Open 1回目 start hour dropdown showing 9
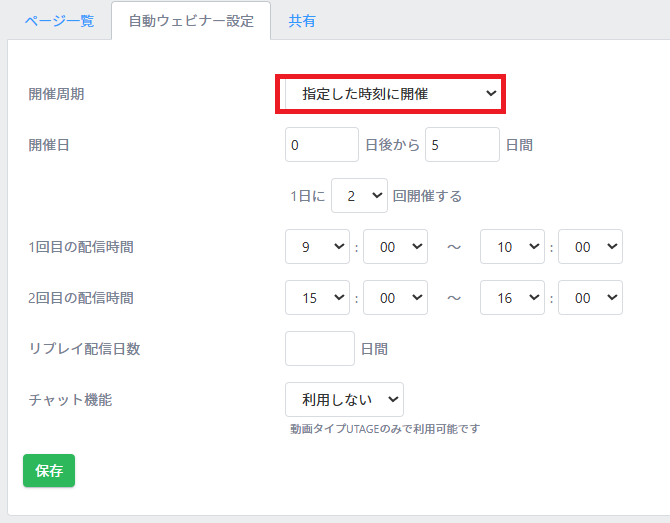 [317, 247]
